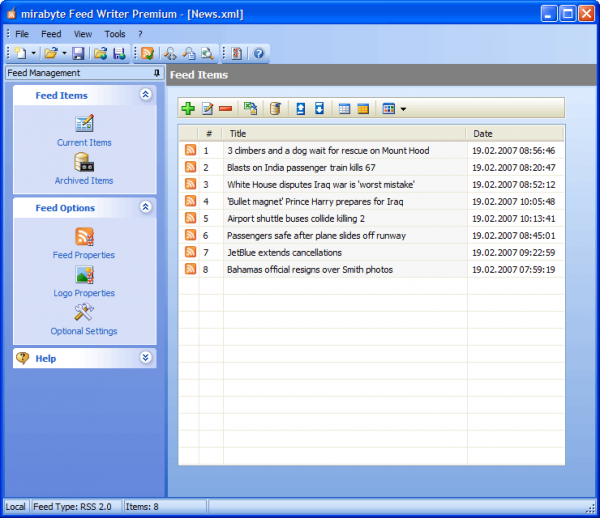
Task: Click the edit item pencil icon
Action: click(x=207, y=109)
